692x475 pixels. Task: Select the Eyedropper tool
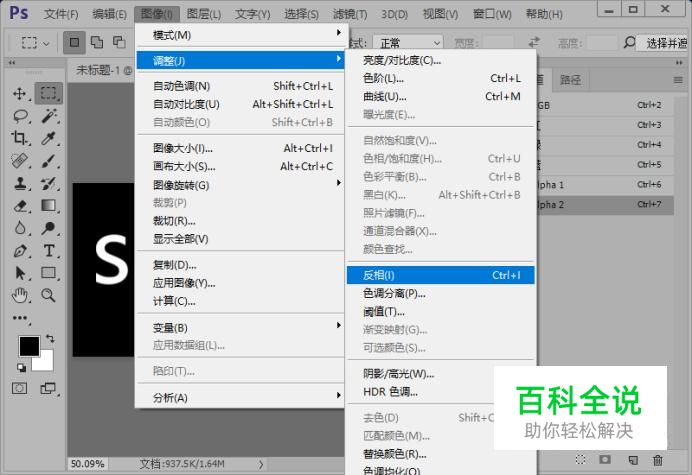pyautogui.click(x=49, y=138)
